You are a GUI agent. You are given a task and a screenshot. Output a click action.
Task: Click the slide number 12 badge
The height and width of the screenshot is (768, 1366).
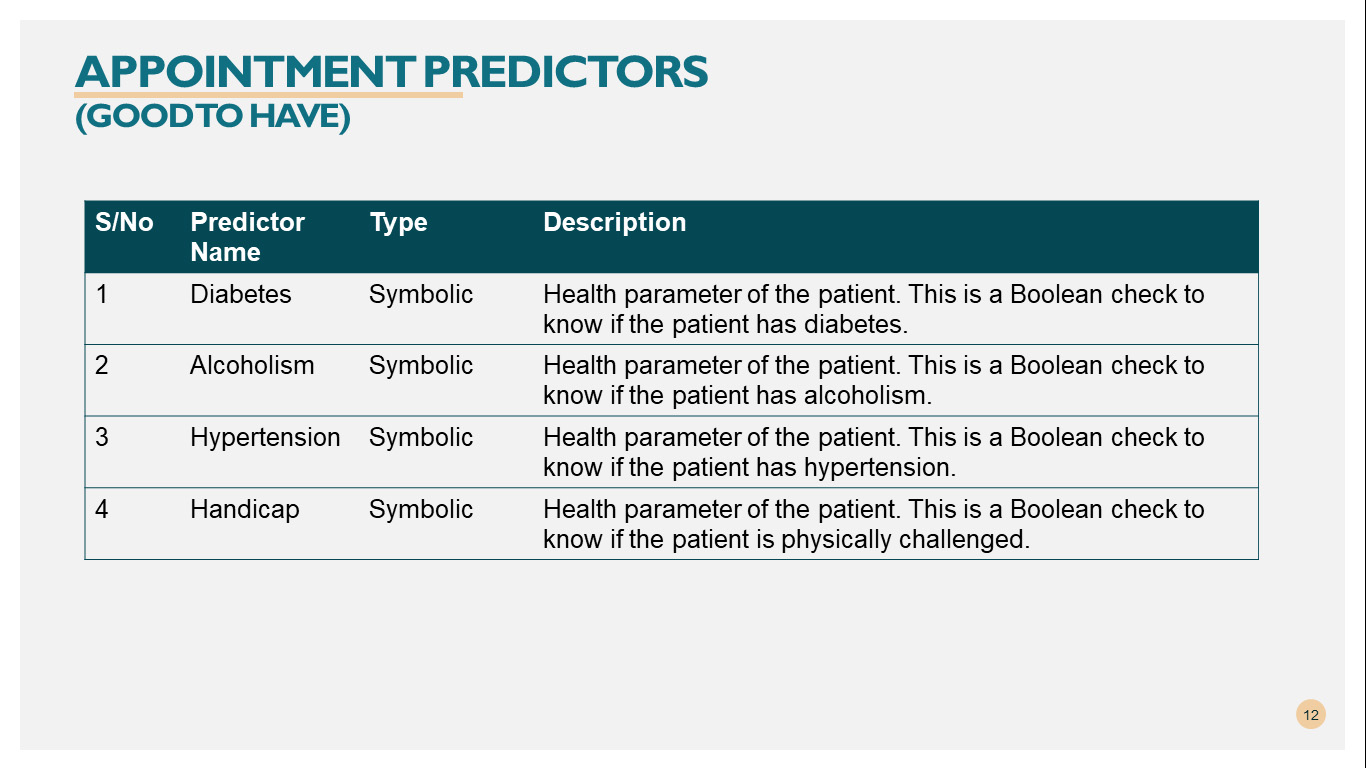[x=1310, y=714]
